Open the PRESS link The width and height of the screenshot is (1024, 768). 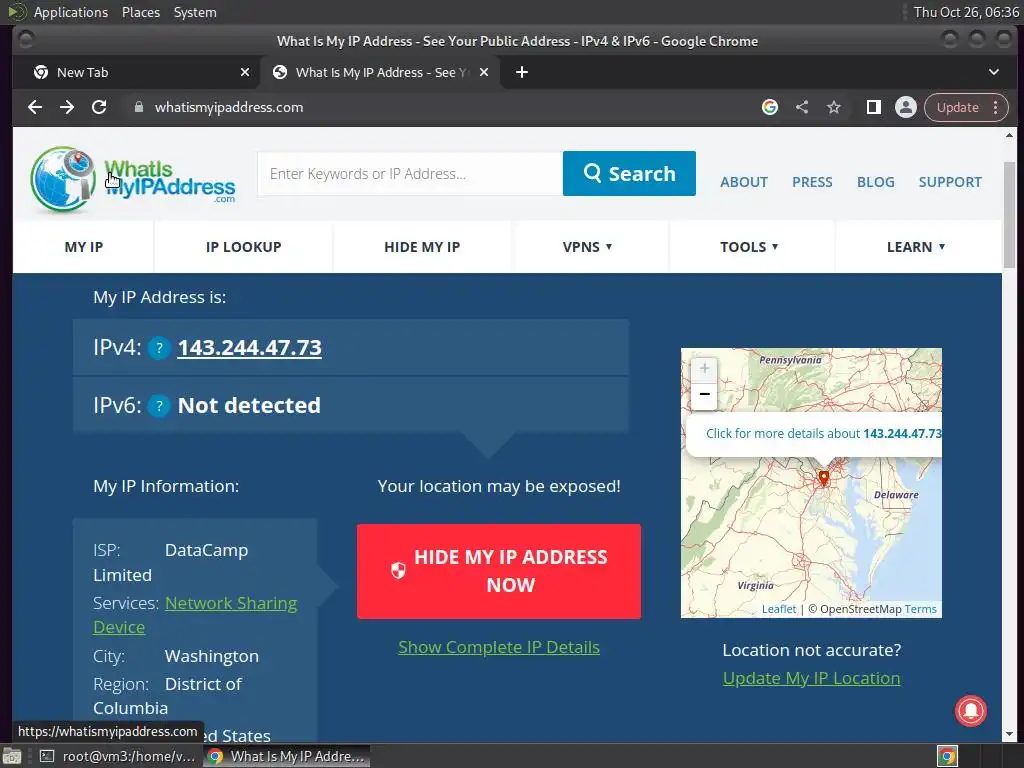click(x=812, y=182)
